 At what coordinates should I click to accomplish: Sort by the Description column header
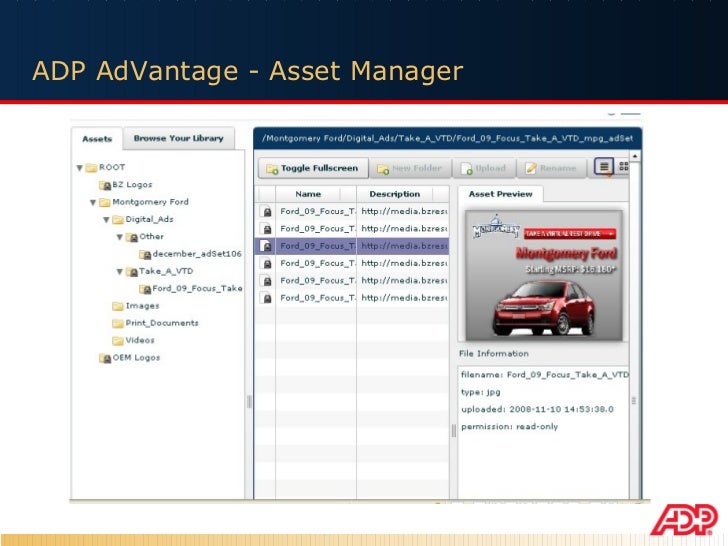pos(395,194)
